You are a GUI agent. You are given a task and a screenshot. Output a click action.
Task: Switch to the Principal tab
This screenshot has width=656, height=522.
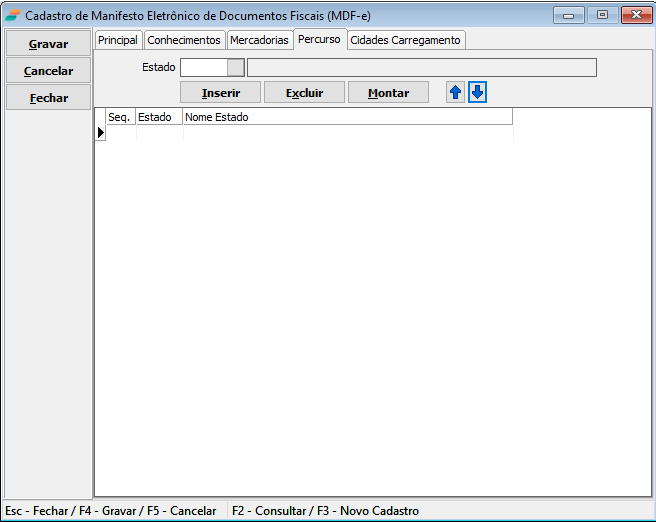(118, 40)
